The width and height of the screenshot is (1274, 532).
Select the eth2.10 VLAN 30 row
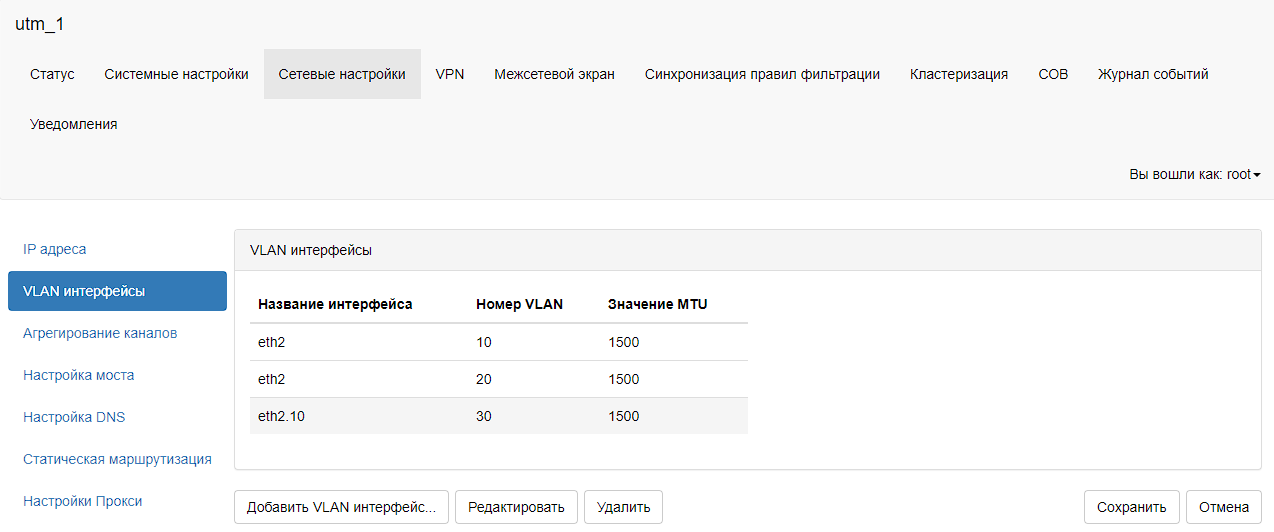pyautogui.click(x=498, y=416)
